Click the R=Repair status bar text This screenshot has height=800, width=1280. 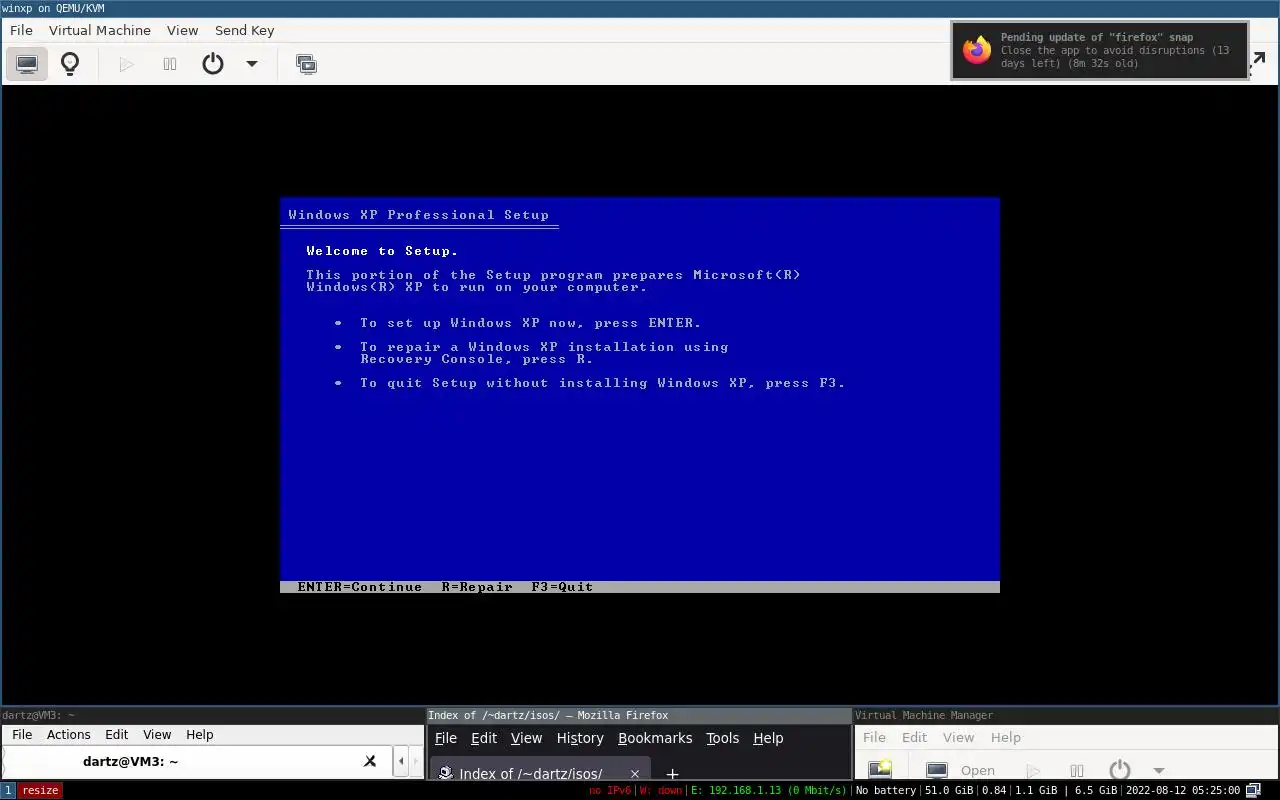pos(477,587)
